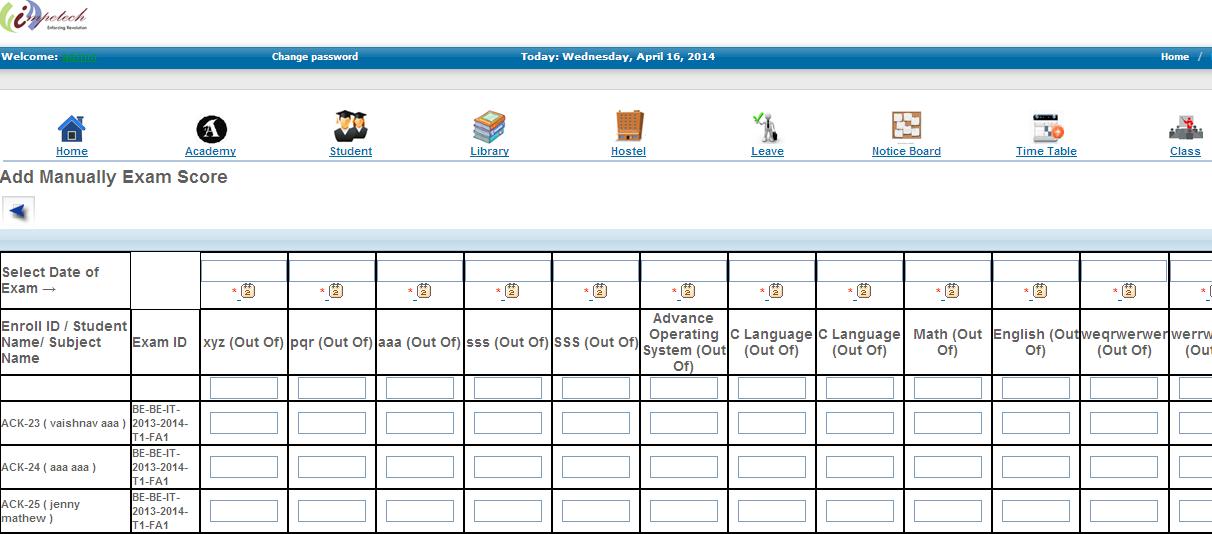Open the Leave icon
Screen dimensions: 1212x534
tap(766, 126)
